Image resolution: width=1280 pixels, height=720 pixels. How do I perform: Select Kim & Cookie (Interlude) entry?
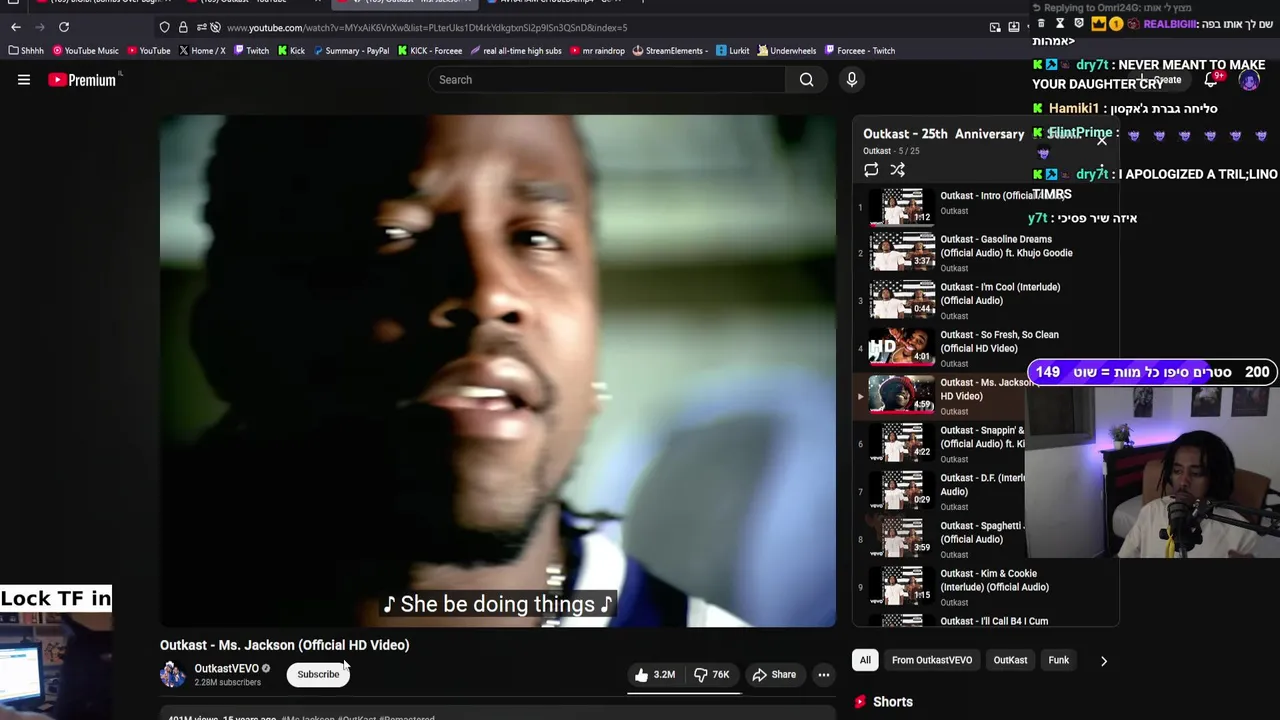[985, 587]
